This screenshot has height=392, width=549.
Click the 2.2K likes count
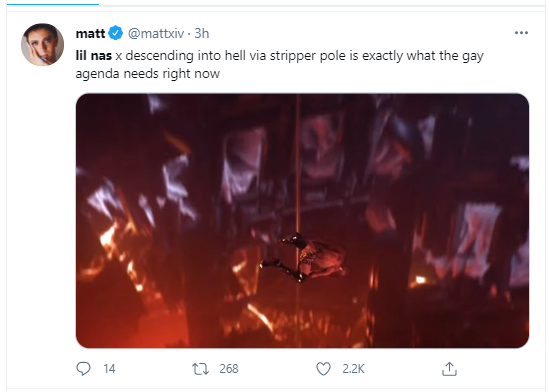pyautogui.click(x=354, y=369)
